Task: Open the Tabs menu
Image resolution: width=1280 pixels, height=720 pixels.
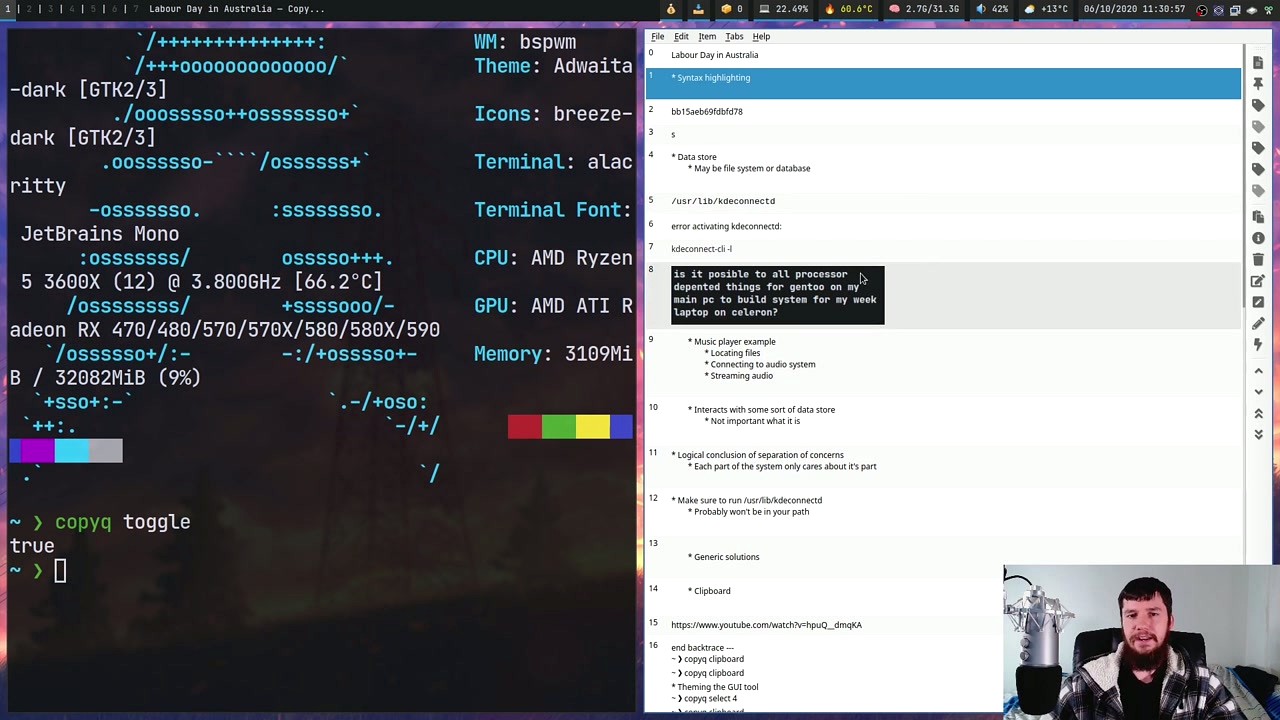Action: tap(734, 36)
